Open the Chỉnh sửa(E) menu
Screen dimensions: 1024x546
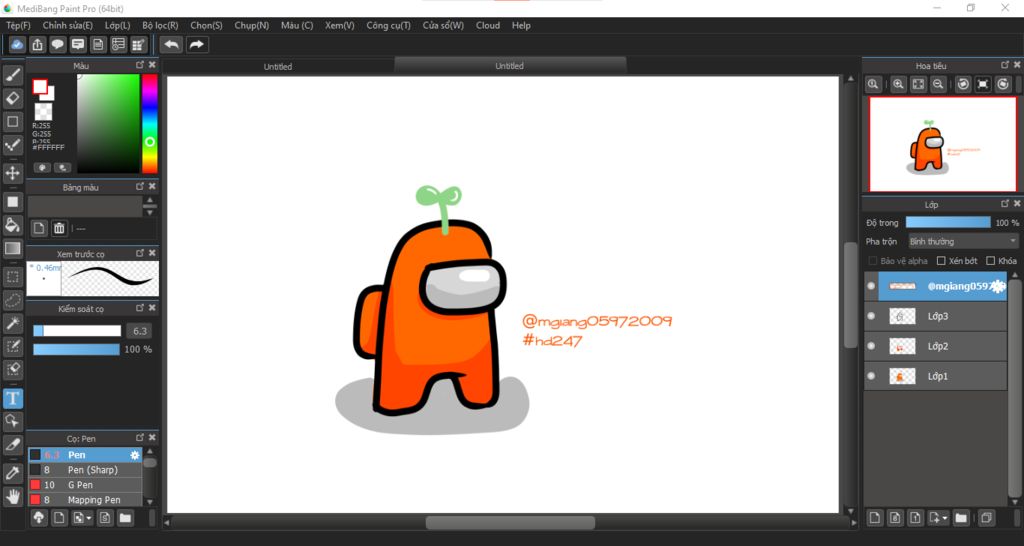pyautogui.click(x=68, y=25)
